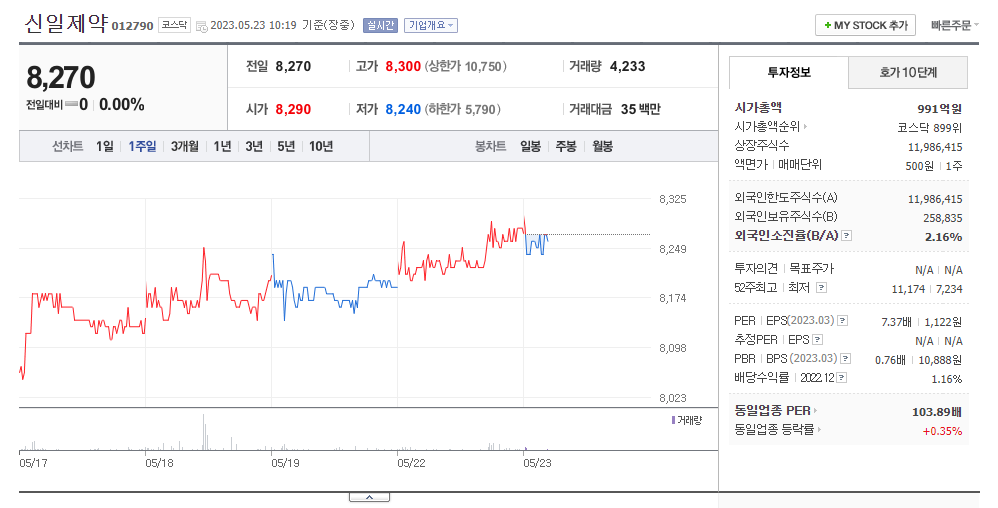Click the 시가총액 value 991억원
Viewport: 998px width, 508px height.
pos(939,109)
